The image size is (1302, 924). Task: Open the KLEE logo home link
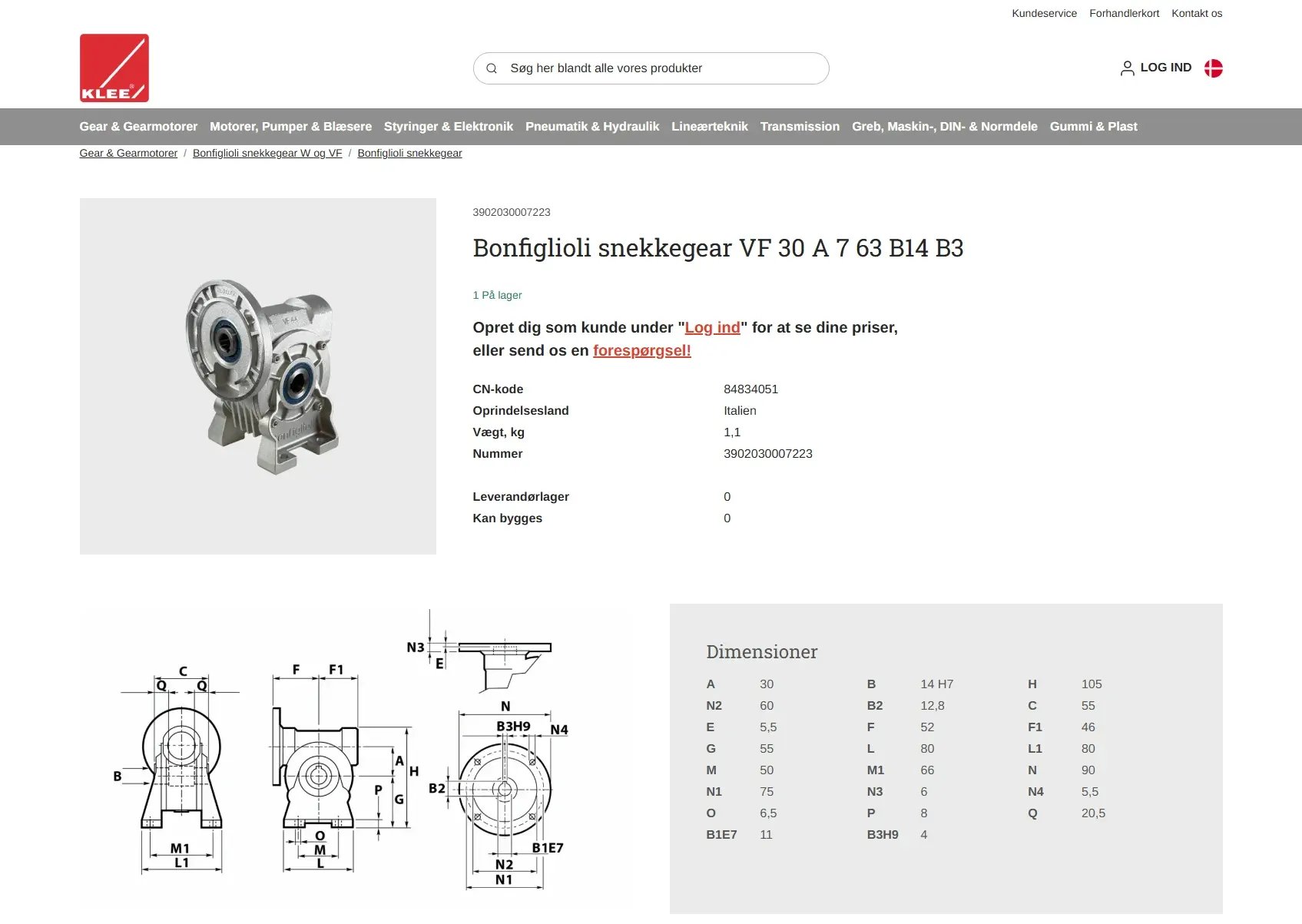114,68
